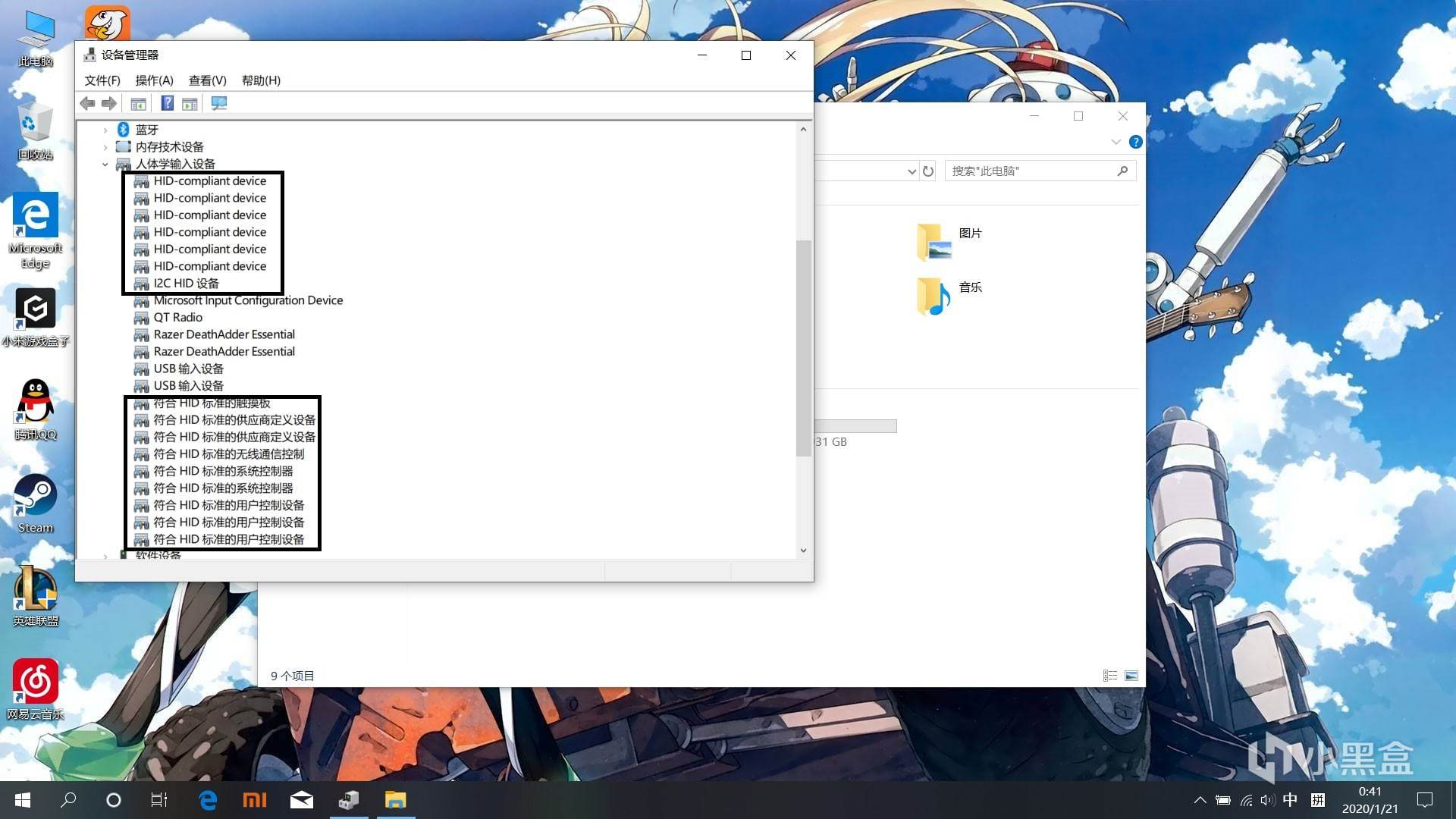Click the search magnifier icon in Explorer
The image size is (1456, 819).
click(x=1122, y=171)
